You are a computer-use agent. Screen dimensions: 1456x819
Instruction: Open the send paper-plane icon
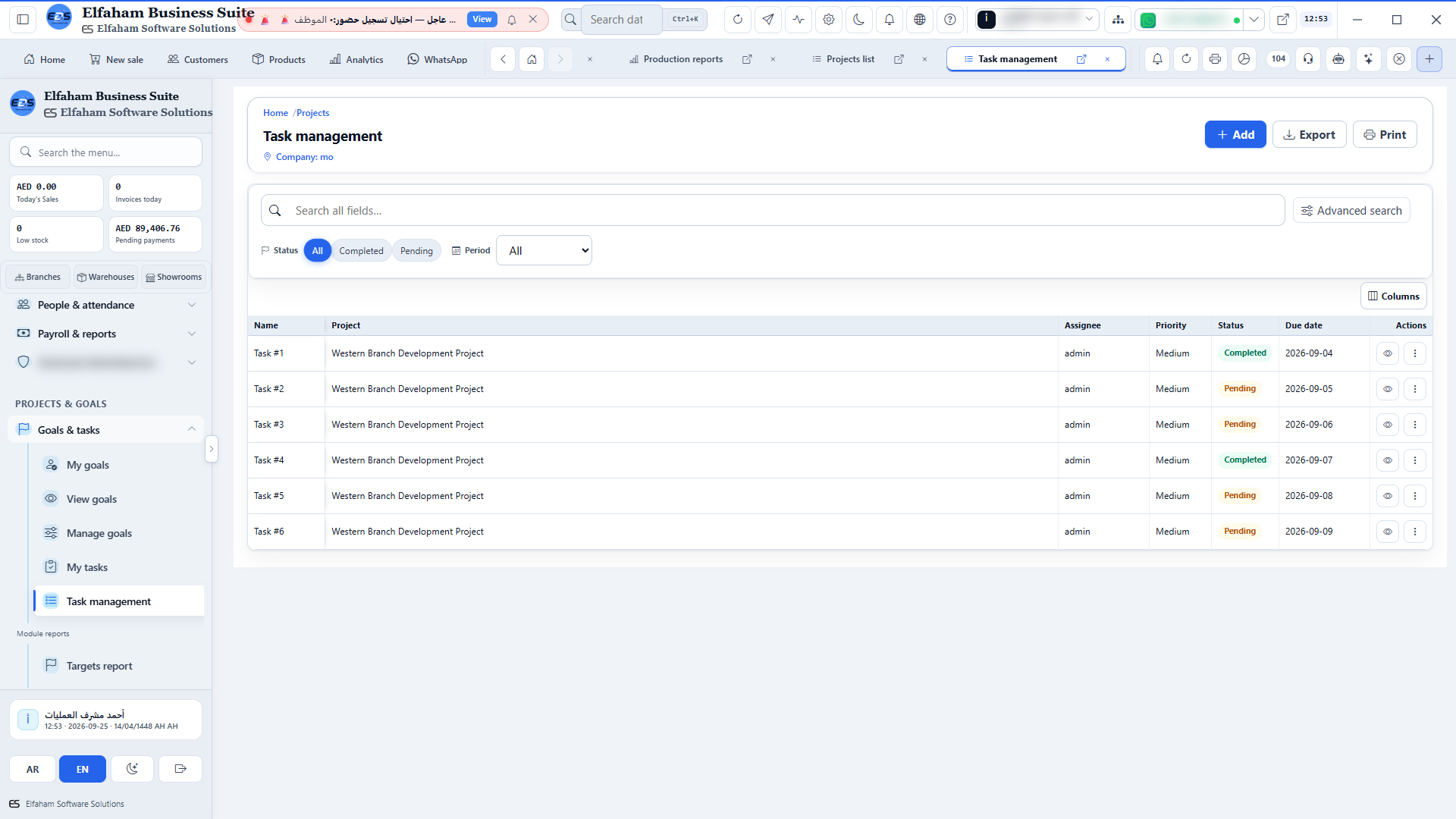tap(768, 20)
